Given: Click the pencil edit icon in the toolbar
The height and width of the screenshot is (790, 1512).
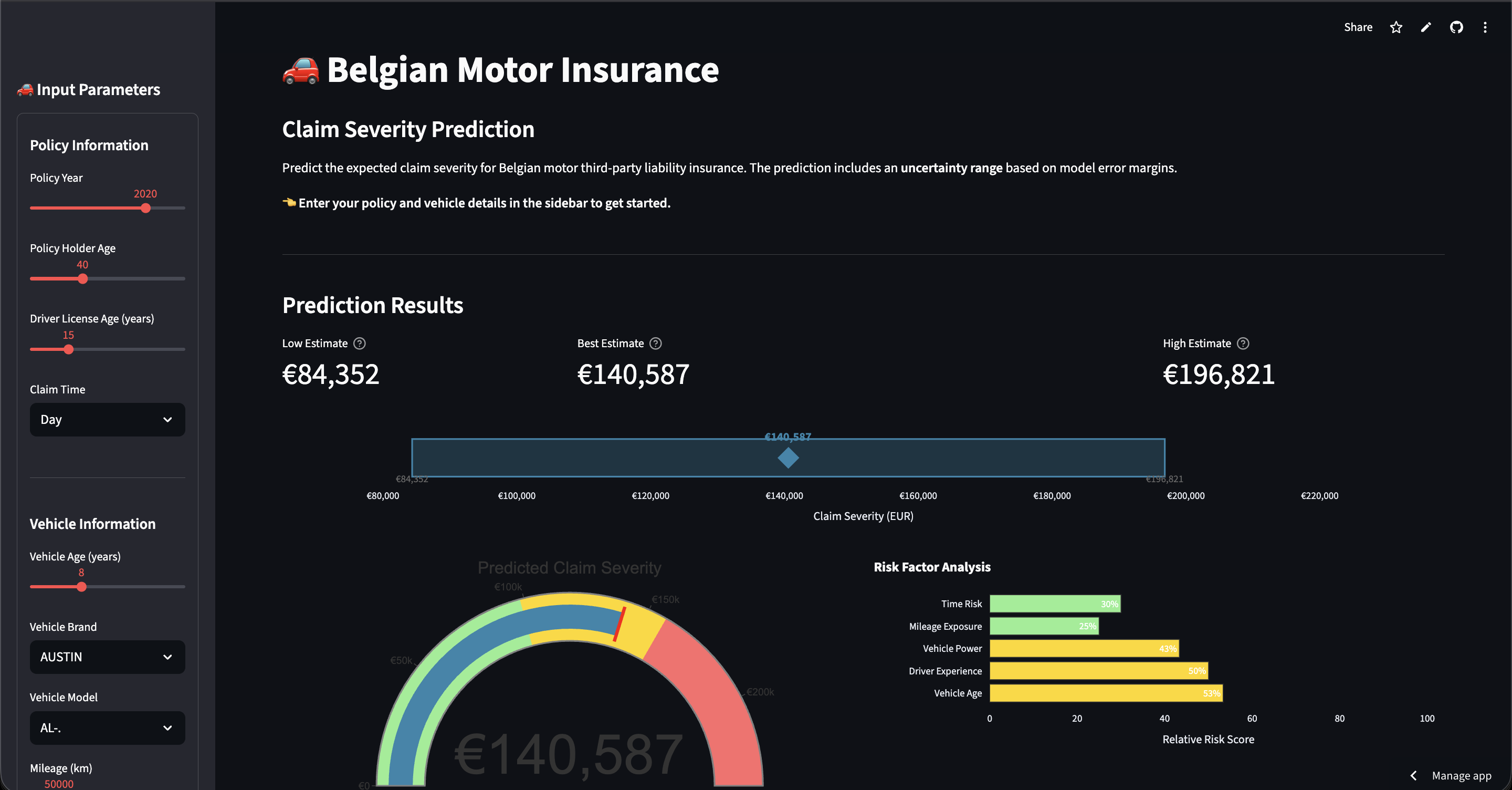Looking at the screenshot, I should pos(1426,27).
